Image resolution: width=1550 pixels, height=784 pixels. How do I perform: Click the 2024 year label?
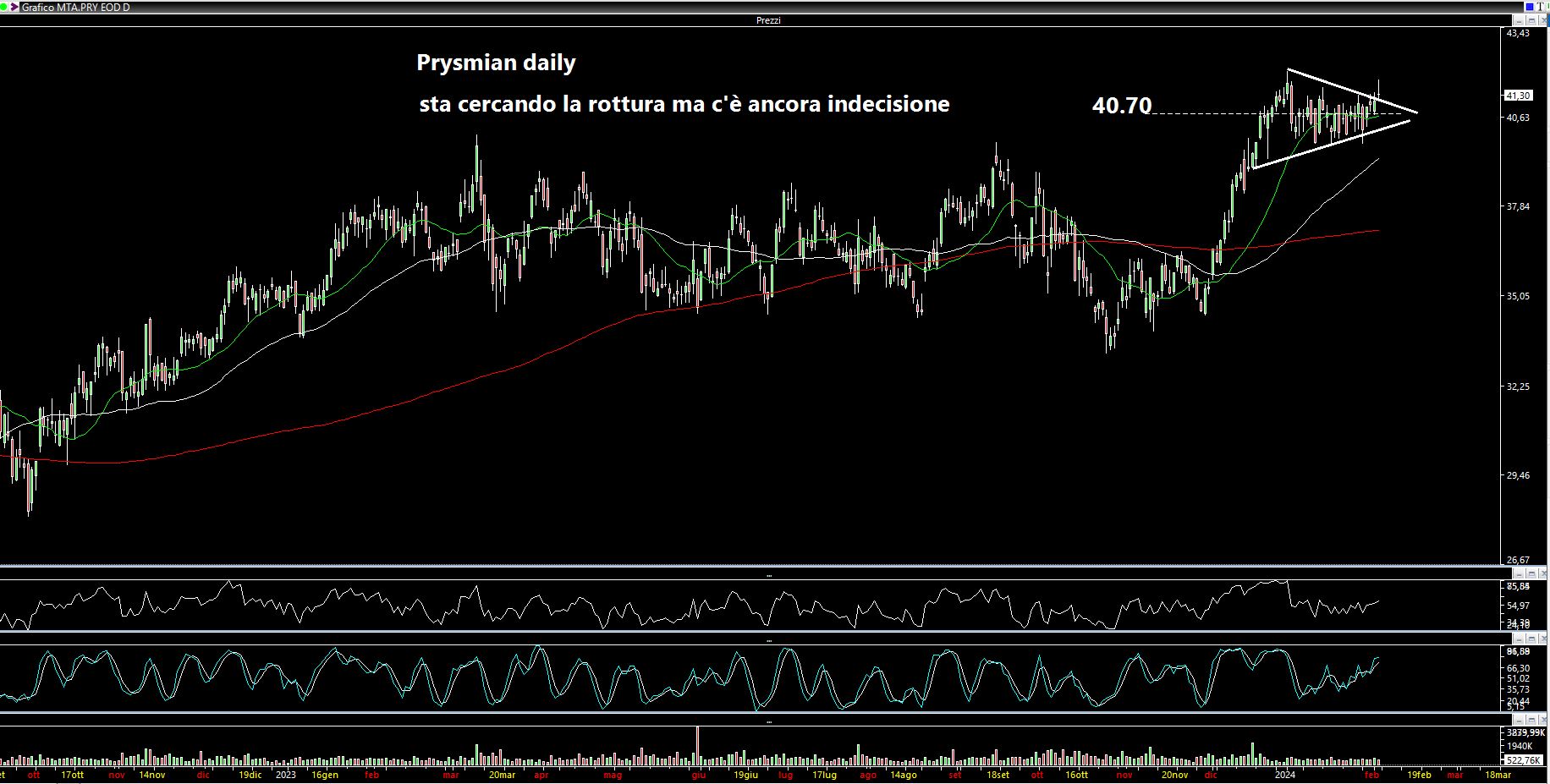tap(1285, 775)
